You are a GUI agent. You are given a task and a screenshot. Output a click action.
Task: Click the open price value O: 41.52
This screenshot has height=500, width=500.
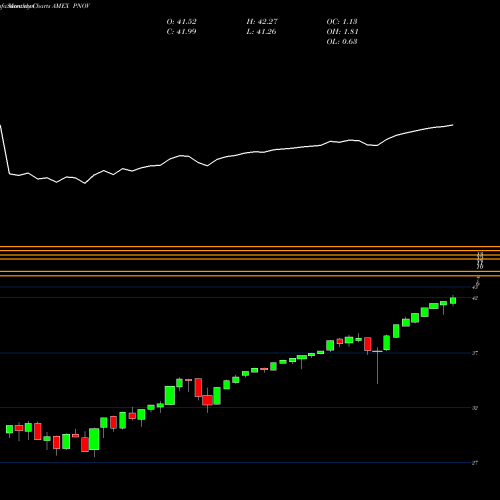[181, 22]
